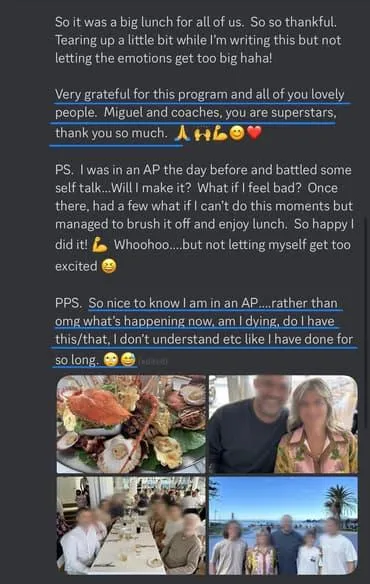Open the outdoor group photo with palm tree
This screenshot has width=370, height=584.
click(x=283, y=526)
